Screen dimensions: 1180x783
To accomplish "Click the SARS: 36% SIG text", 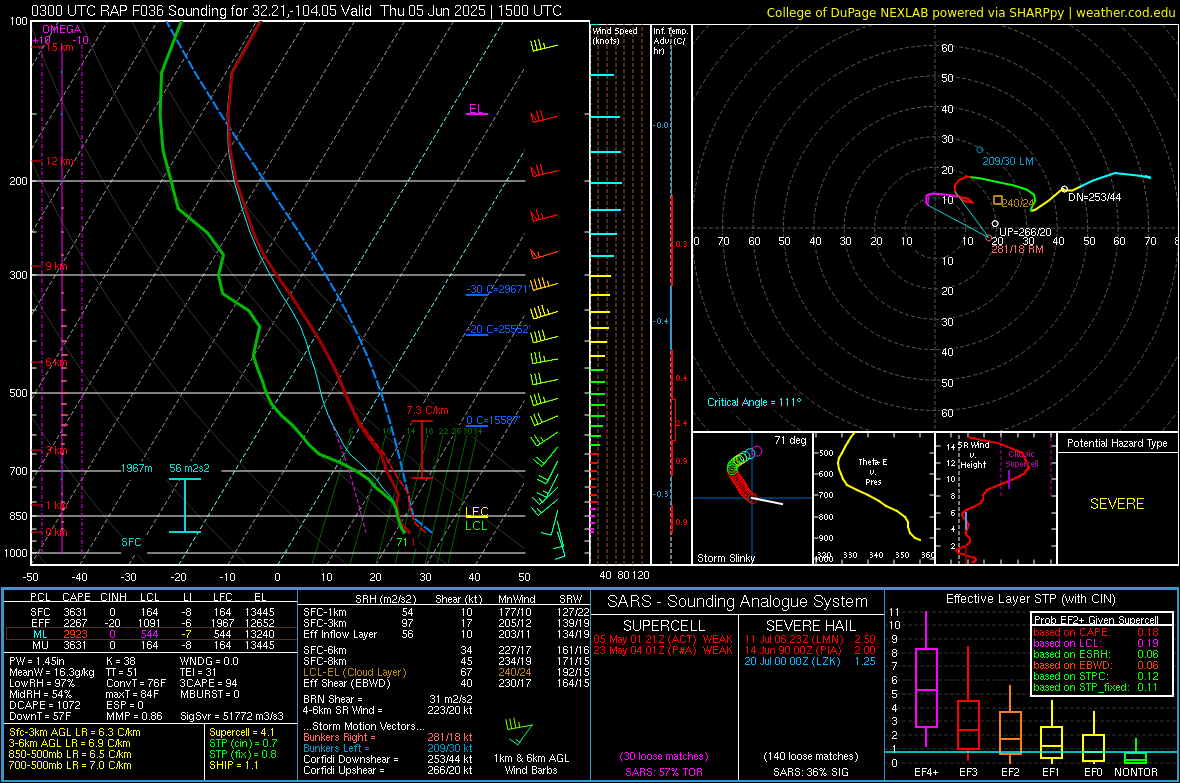I will (810, 772).
